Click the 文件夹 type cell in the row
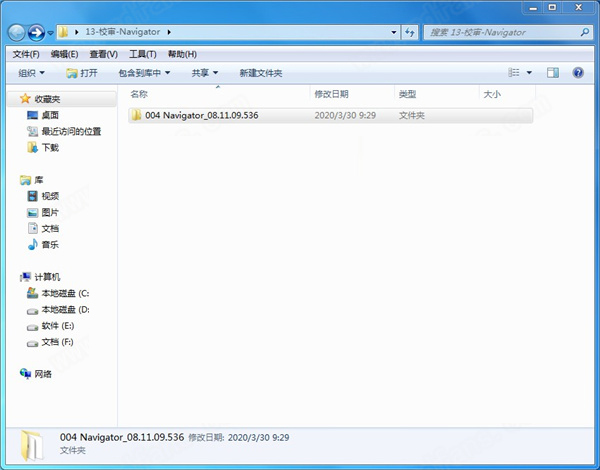This screenshot has height=470, width=600. 412,115
